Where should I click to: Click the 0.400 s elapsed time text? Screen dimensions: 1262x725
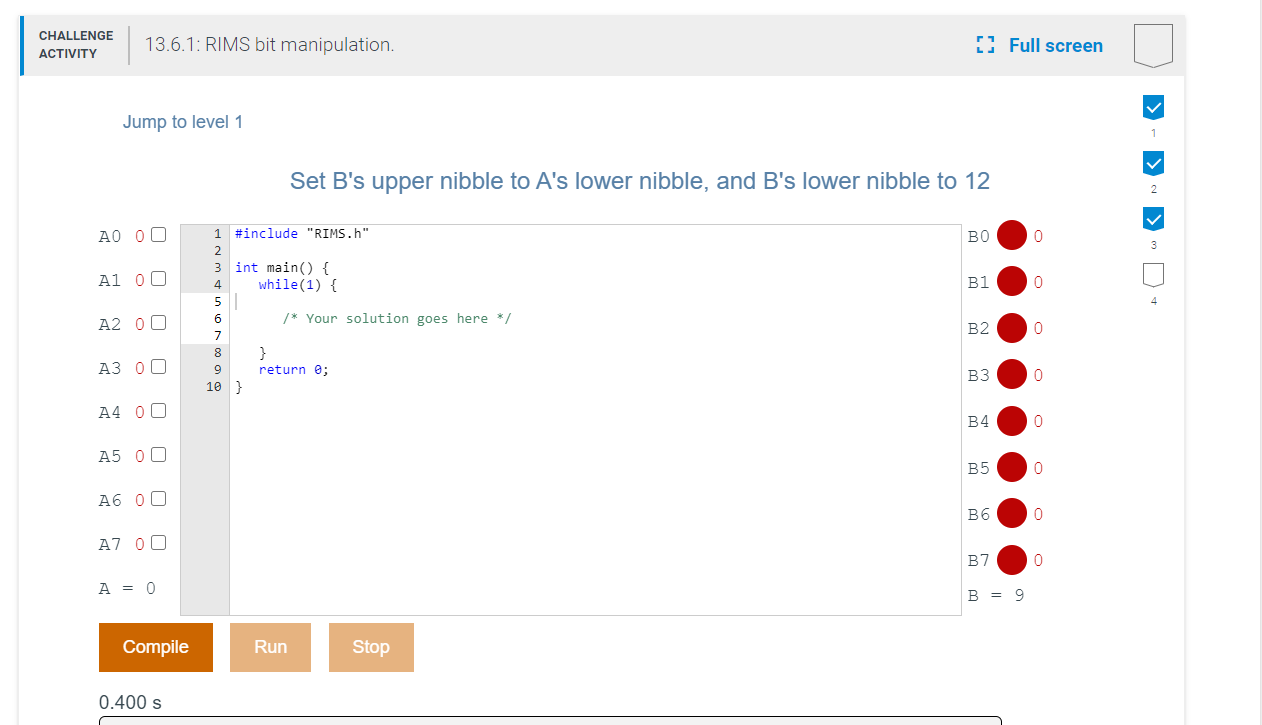click(130, 702)
